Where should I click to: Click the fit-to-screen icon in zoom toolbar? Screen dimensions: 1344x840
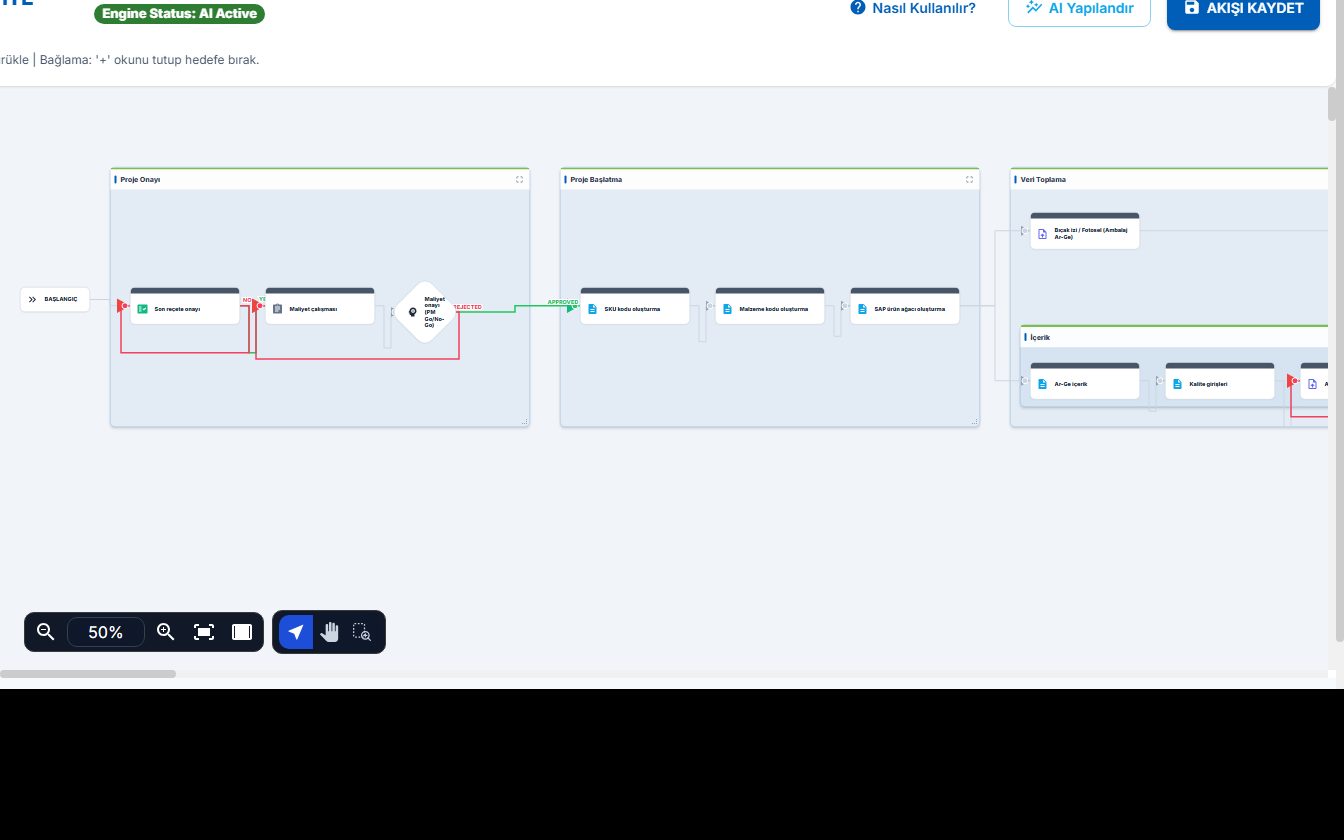(204, 632)
